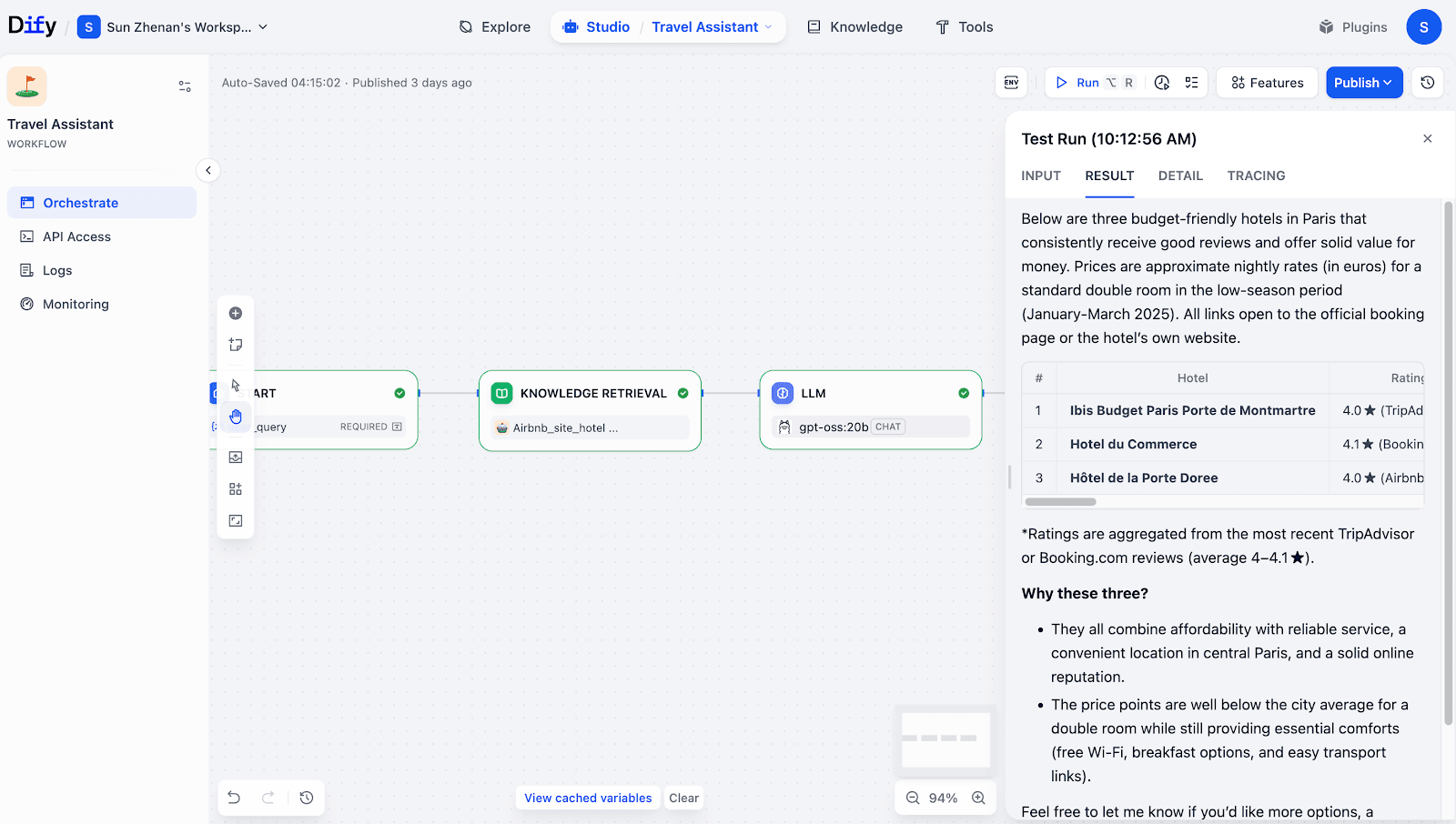Screen dimensions: 1456x824
Task: Open the environment variables (ENV) panel
Action: tap(1011, 83)
